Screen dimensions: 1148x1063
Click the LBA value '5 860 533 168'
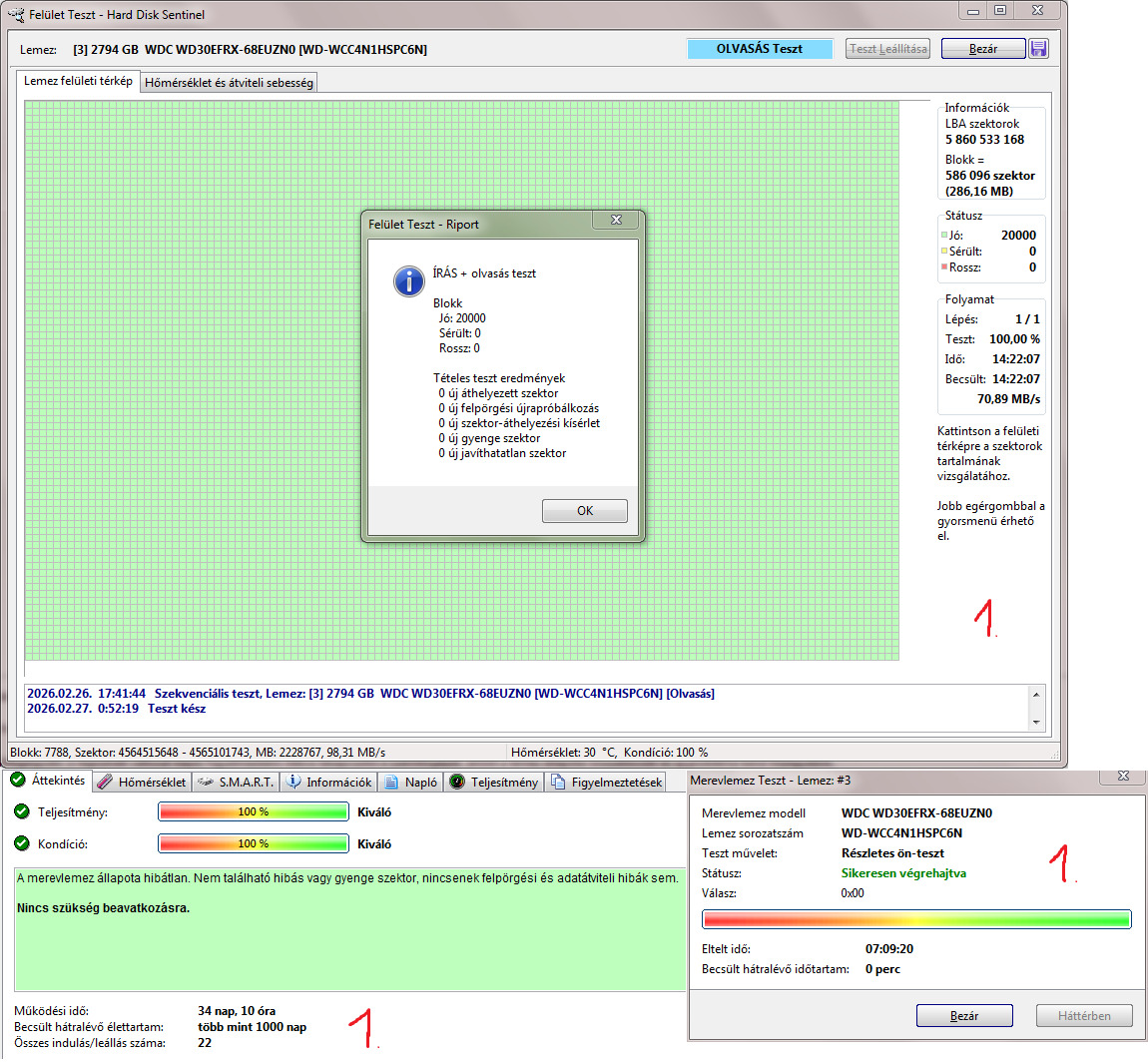pos(984,140)
